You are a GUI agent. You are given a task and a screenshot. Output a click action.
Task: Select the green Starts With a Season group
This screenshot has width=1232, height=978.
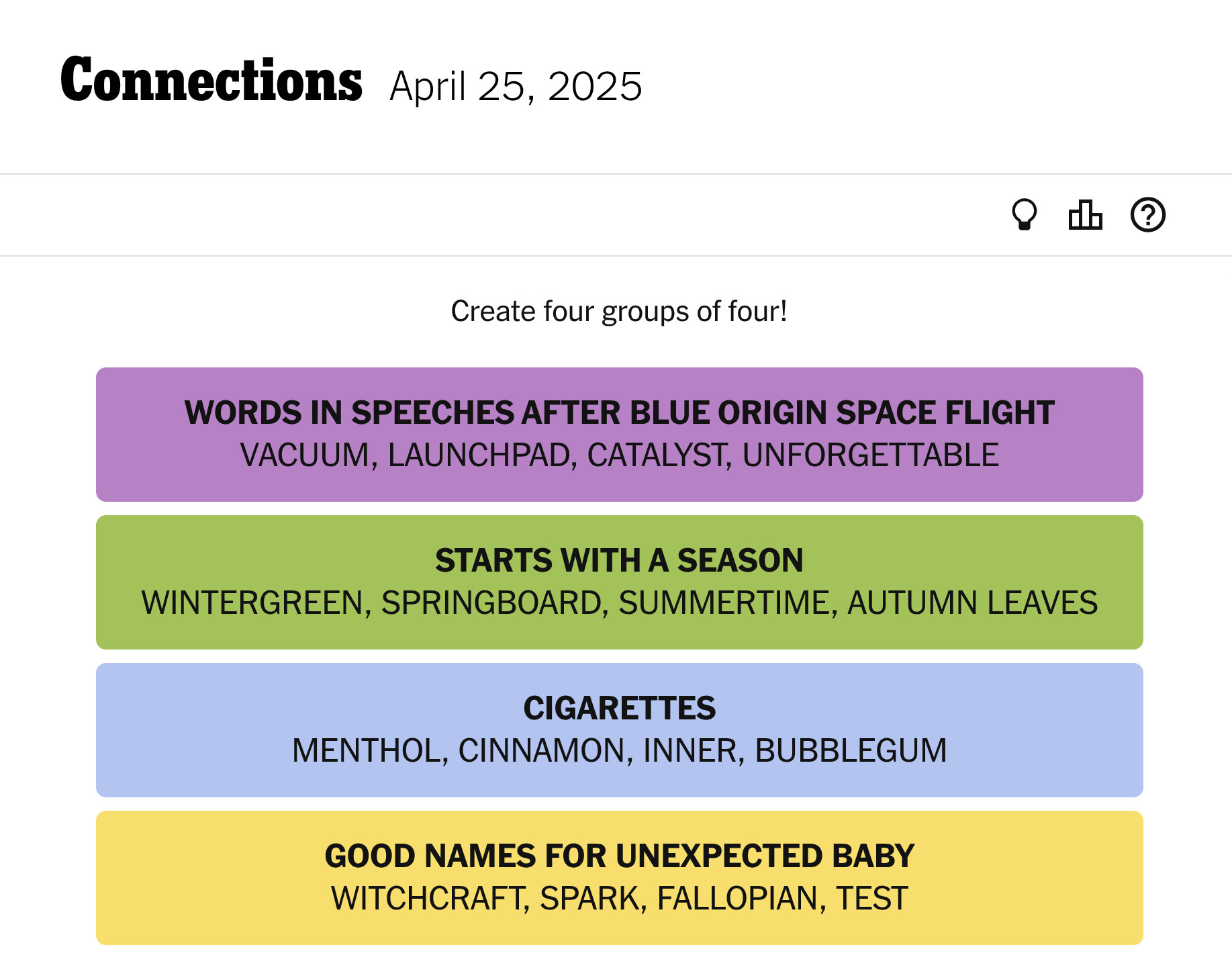619,582
